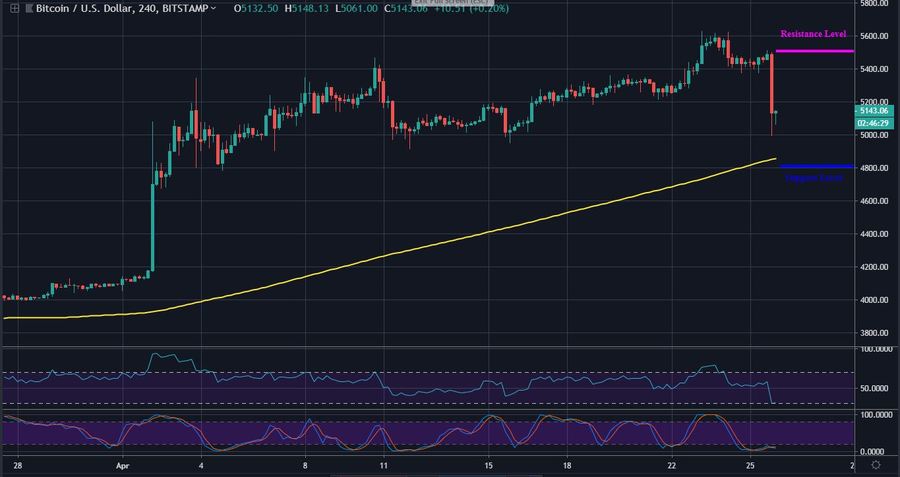
Task: Click the 4800.00 price axis label
Action: pyautogui.click(x=874, y=168)
